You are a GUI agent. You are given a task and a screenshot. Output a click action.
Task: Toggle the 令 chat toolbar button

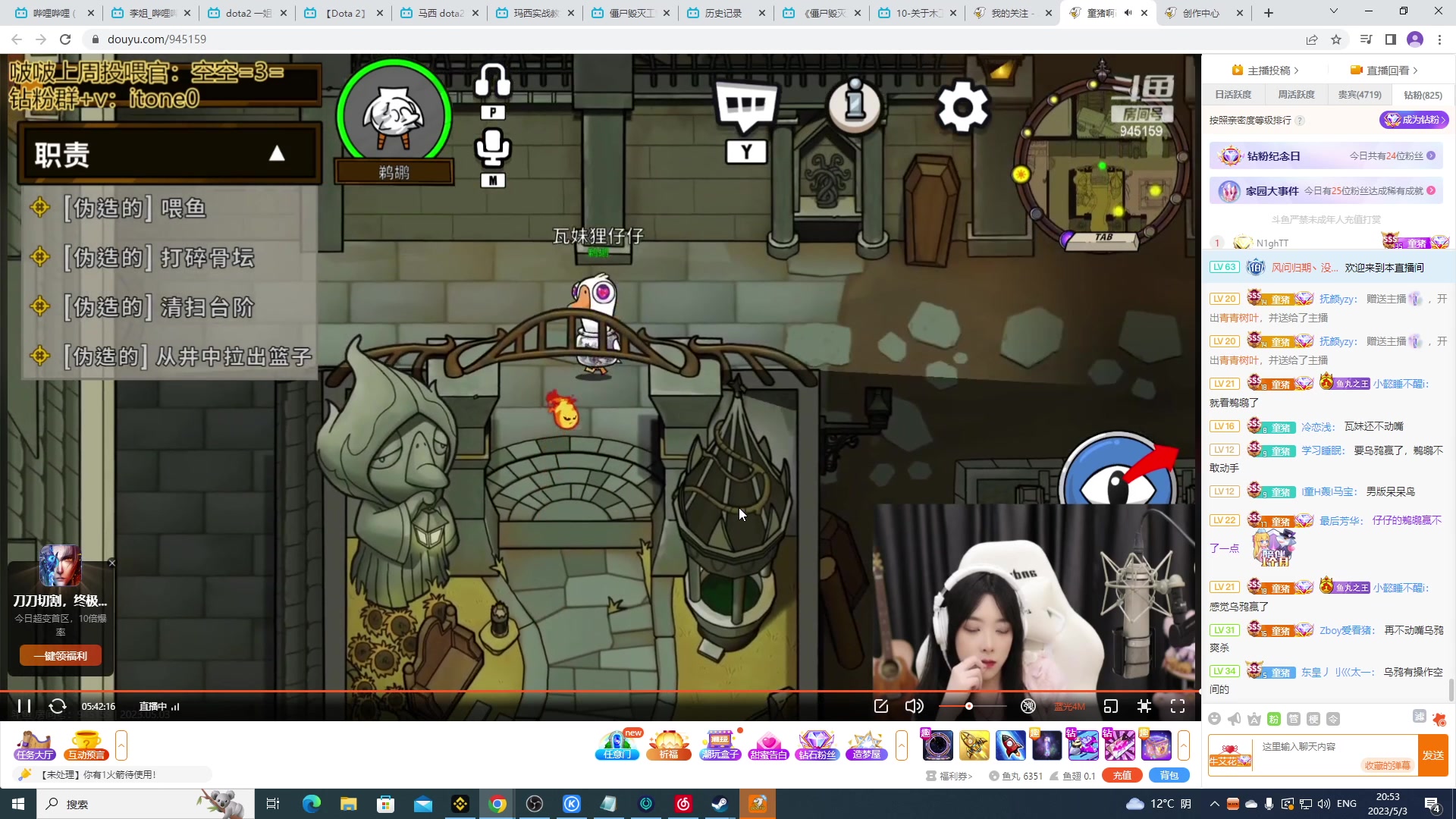[x=1333, y=719]
